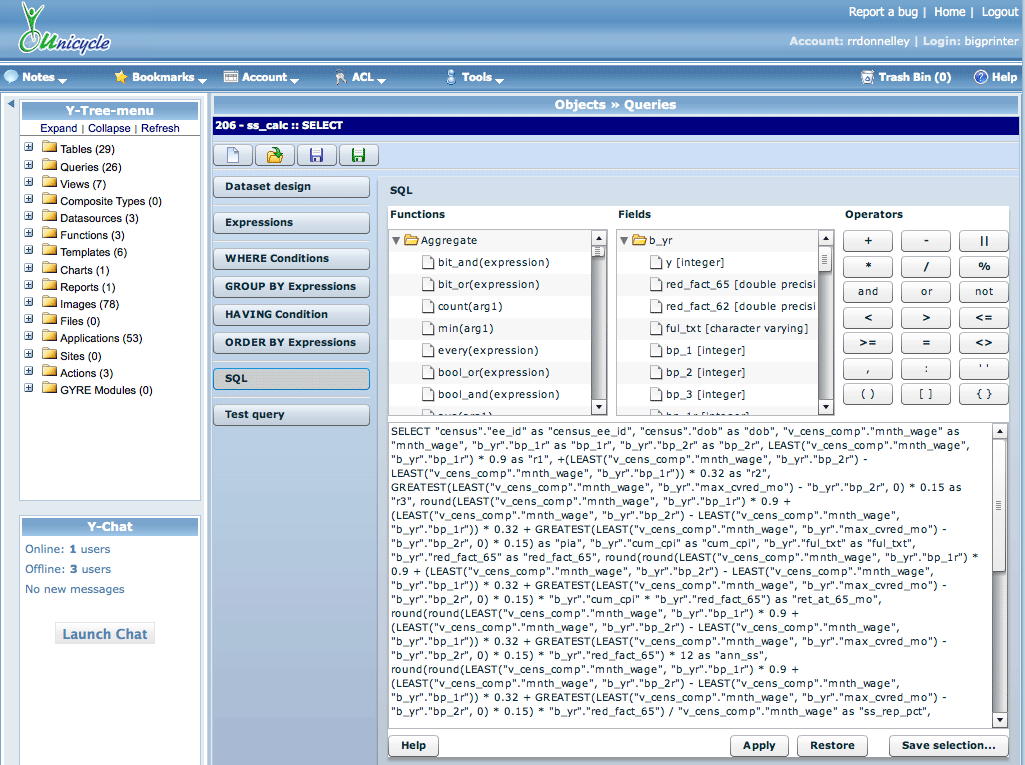Open the Tools menu

[475, 77]
